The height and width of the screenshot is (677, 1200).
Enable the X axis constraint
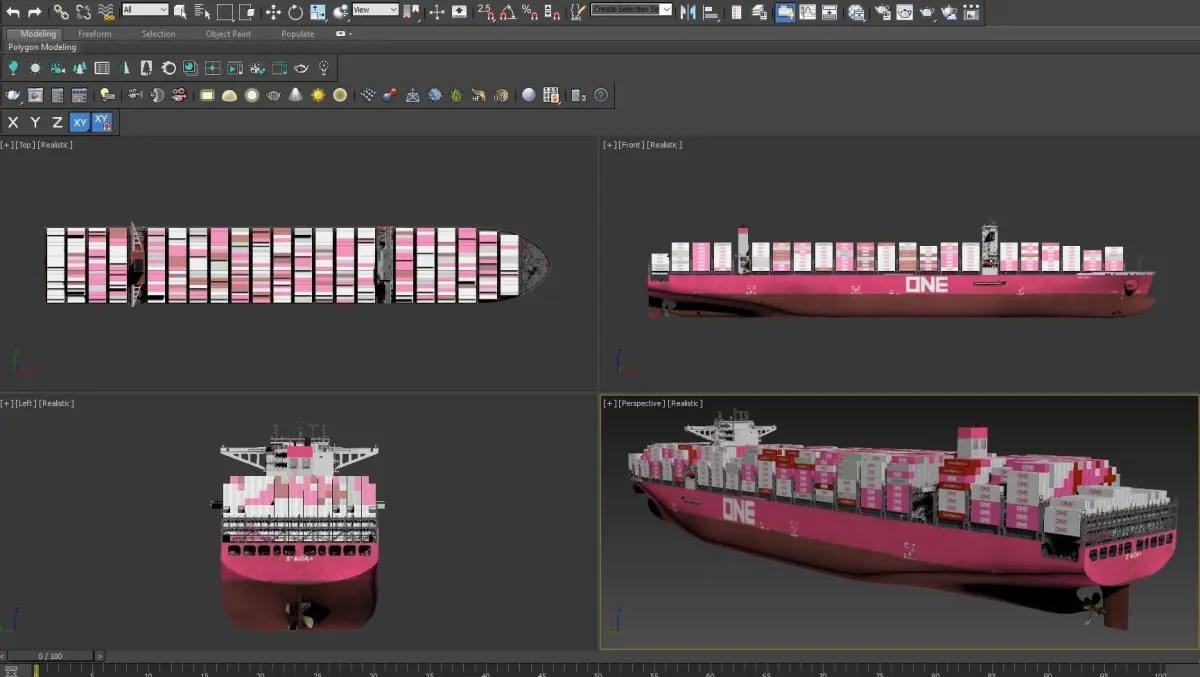pyautogui.click(x=13, y=122)
